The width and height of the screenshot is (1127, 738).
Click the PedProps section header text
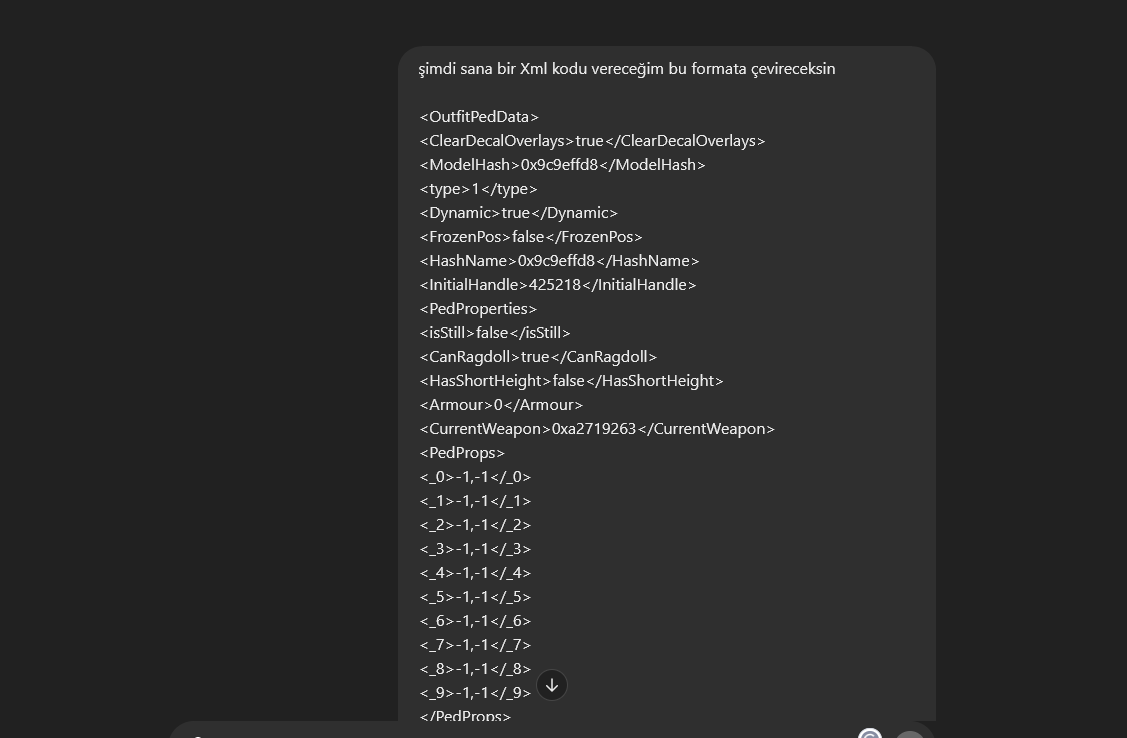coord(462,452)
